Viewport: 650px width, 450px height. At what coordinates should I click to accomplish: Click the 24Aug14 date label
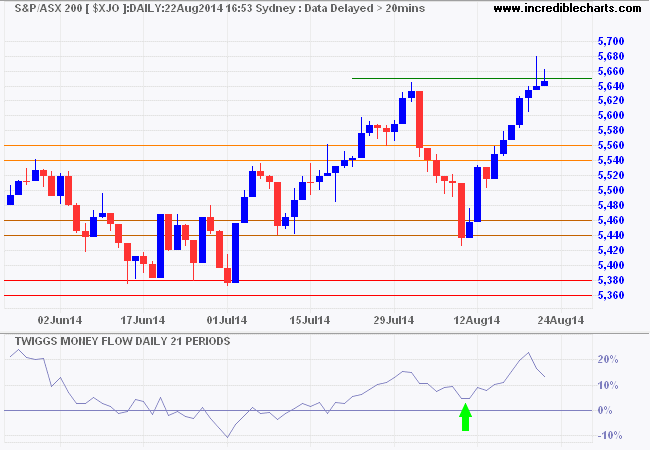(x=561, y=320)
